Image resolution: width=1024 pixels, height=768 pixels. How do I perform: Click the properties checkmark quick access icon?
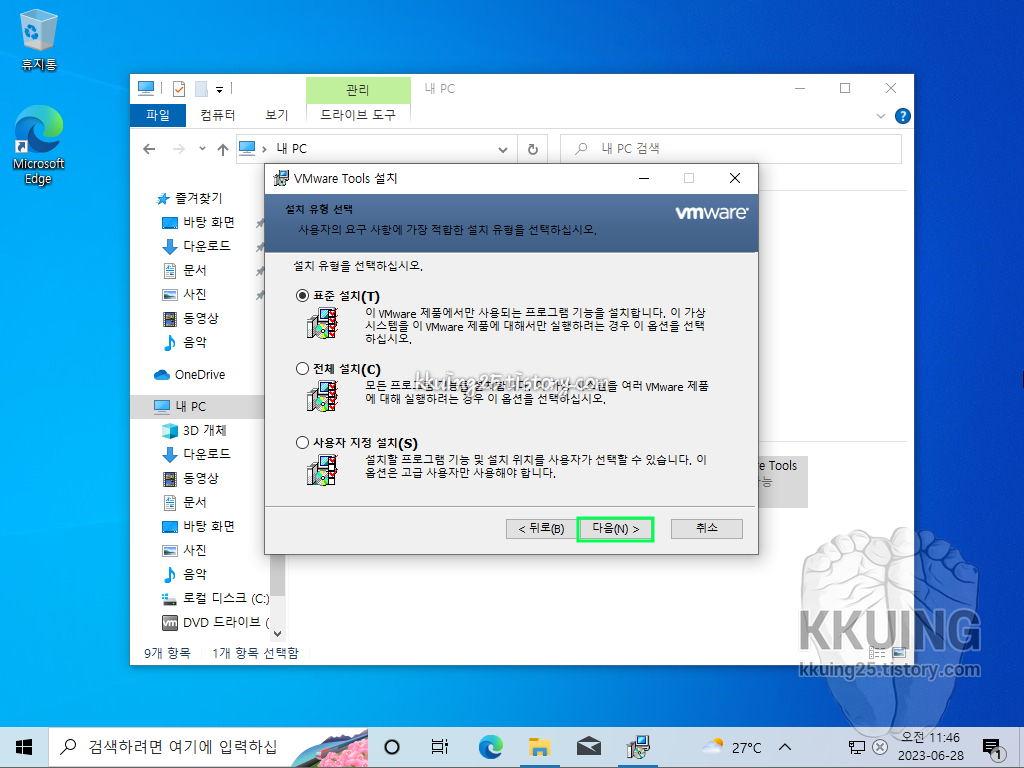[x=178, y=88]
